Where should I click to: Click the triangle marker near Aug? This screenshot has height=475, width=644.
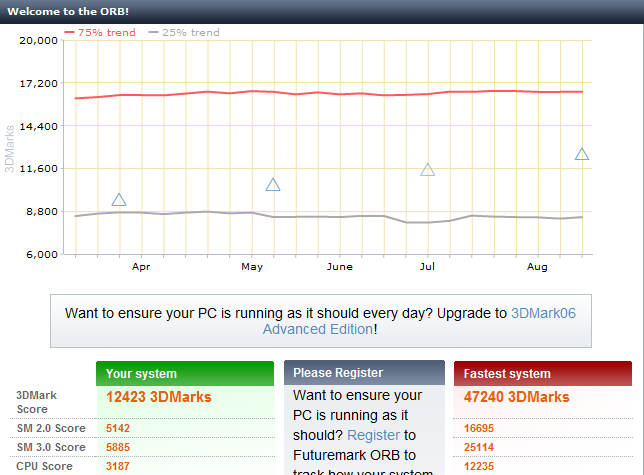[x=582, y=154]
